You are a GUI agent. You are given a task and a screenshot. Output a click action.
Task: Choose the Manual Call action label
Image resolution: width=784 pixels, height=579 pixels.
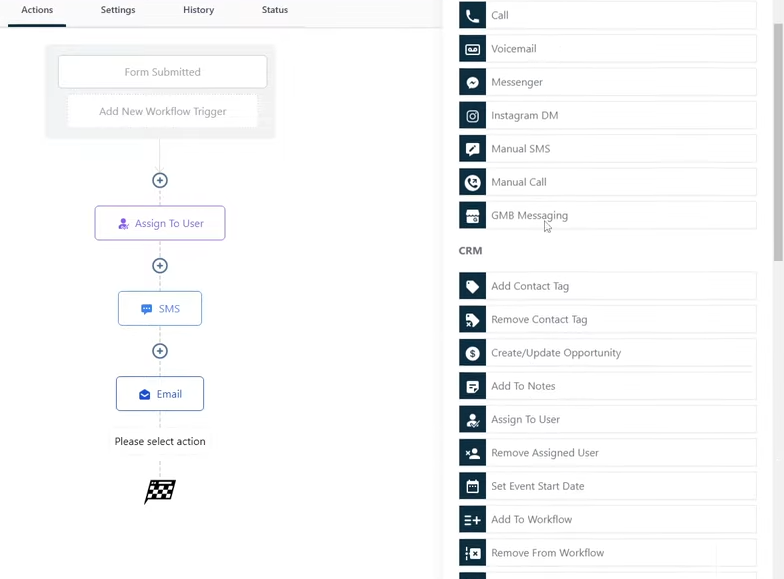518,182
